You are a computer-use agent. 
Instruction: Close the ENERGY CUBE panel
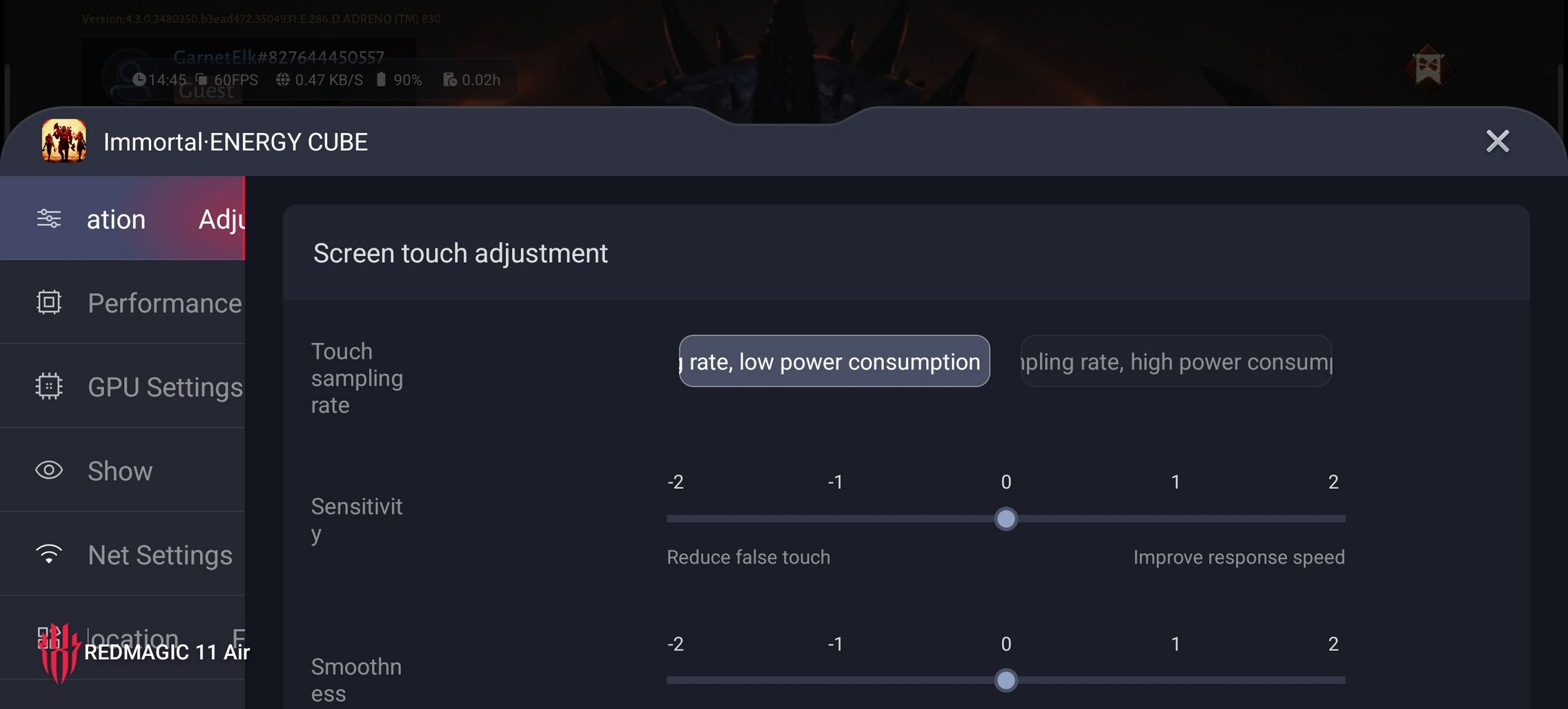(x=1497, y=141)
